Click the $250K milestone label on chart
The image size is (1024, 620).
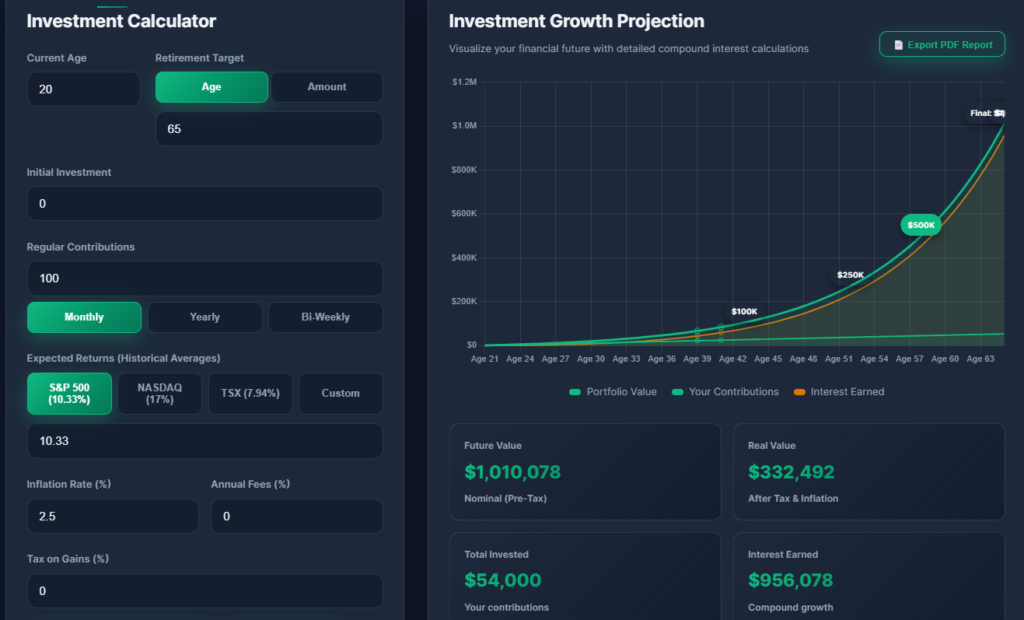coord(850,275)
